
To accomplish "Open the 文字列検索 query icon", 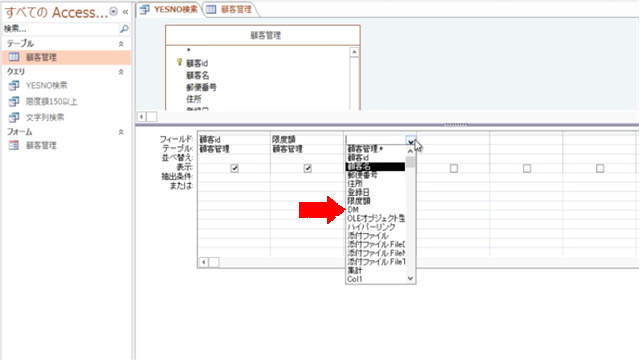I will pyautogui.click(x=14, y=118).
